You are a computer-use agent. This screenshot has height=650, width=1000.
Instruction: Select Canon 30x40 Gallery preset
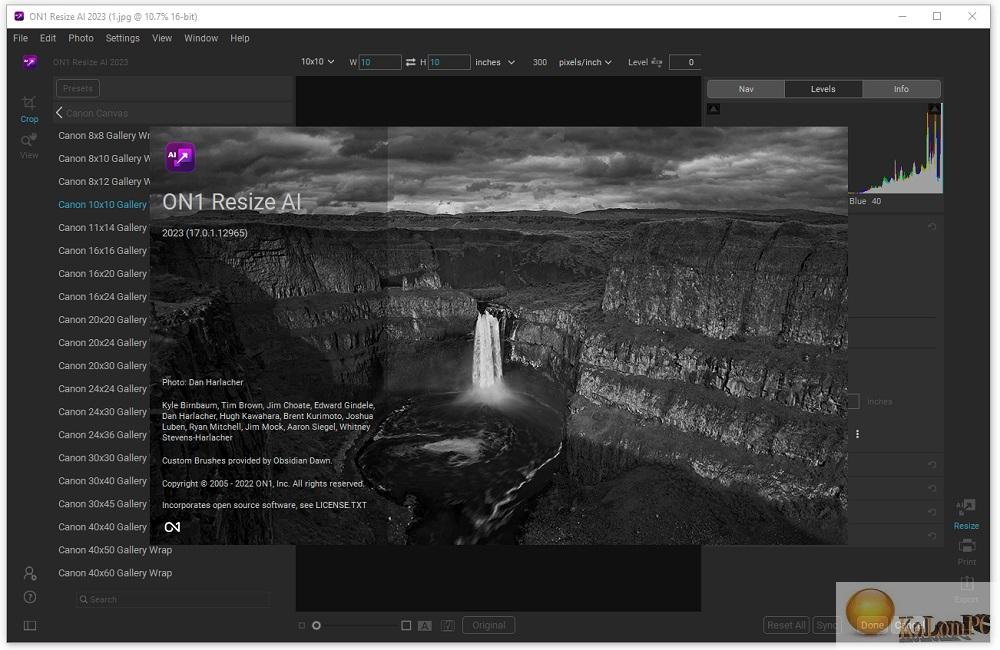102,481
